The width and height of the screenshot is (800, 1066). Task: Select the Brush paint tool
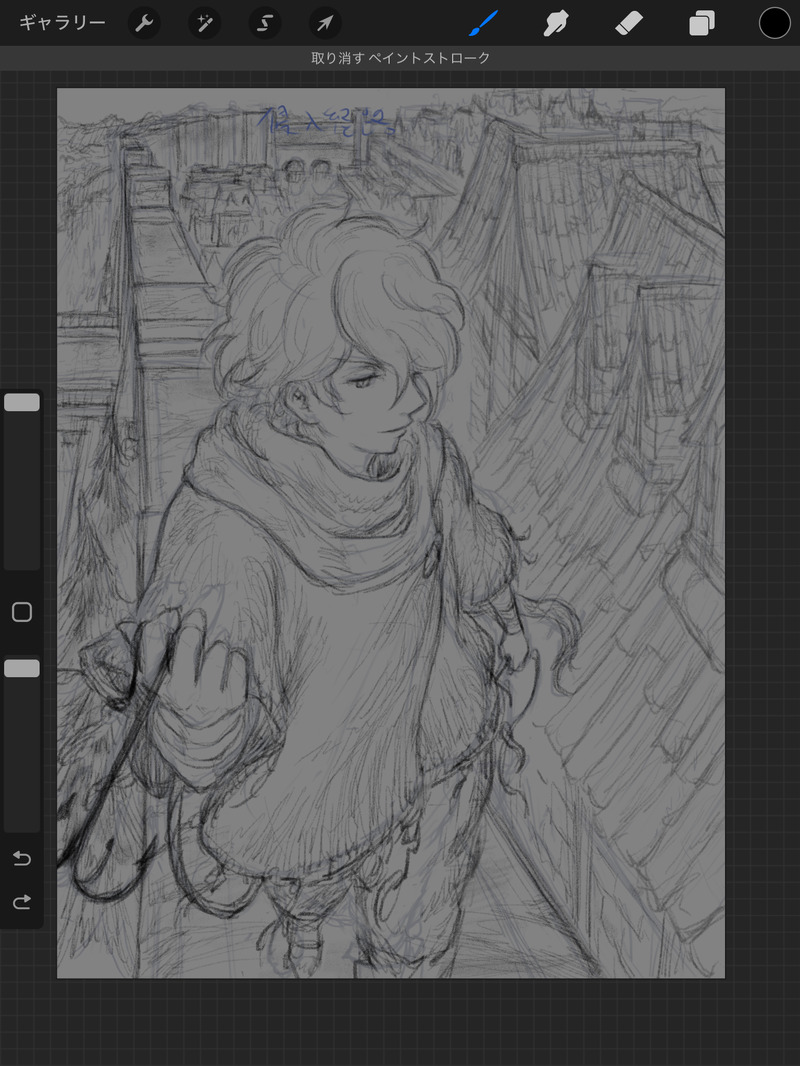(483, 24)
